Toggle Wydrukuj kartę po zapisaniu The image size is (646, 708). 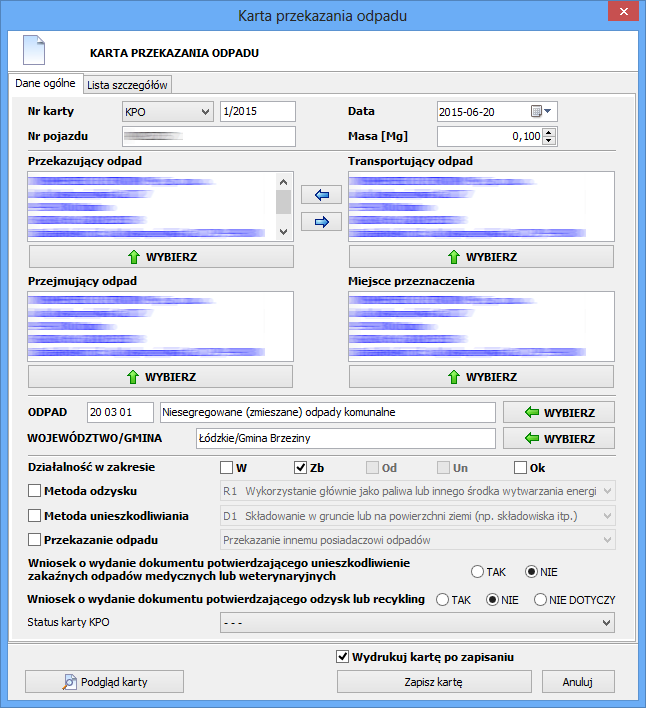pos(343,657)
